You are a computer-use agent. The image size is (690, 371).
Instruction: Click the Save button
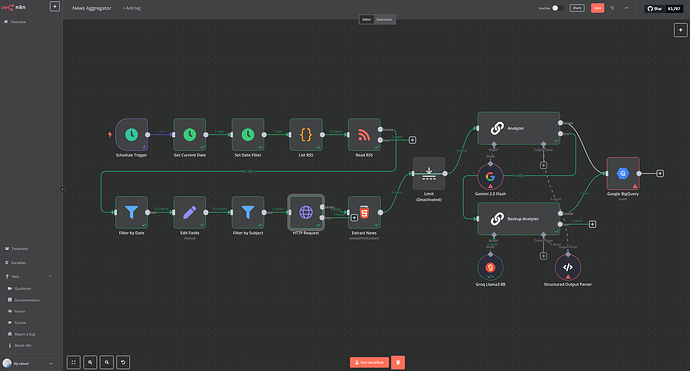tap(597, 8)
